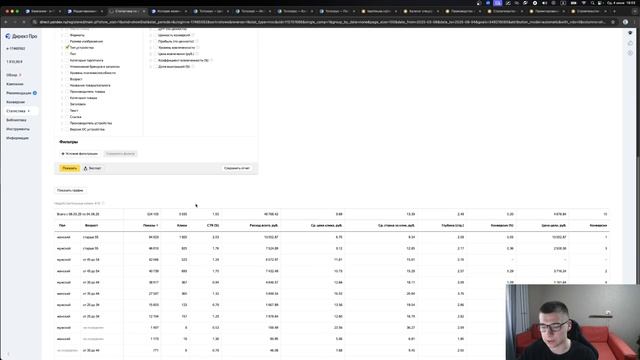Click the Конверсия (%) column header
Image resolution: width=640 pixels, height=360 pixels.
(x=502, y=225)
